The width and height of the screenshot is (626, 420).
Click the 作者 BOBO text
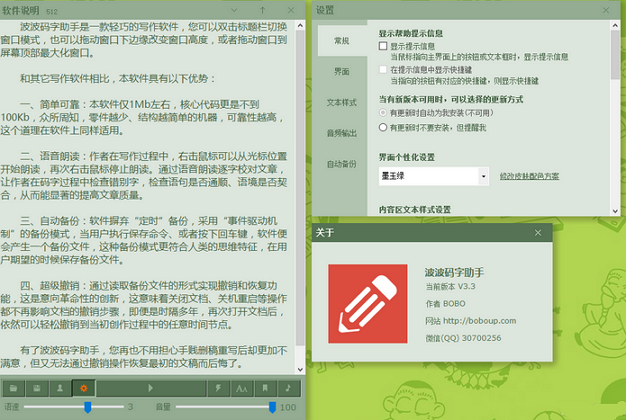(446, 304)
